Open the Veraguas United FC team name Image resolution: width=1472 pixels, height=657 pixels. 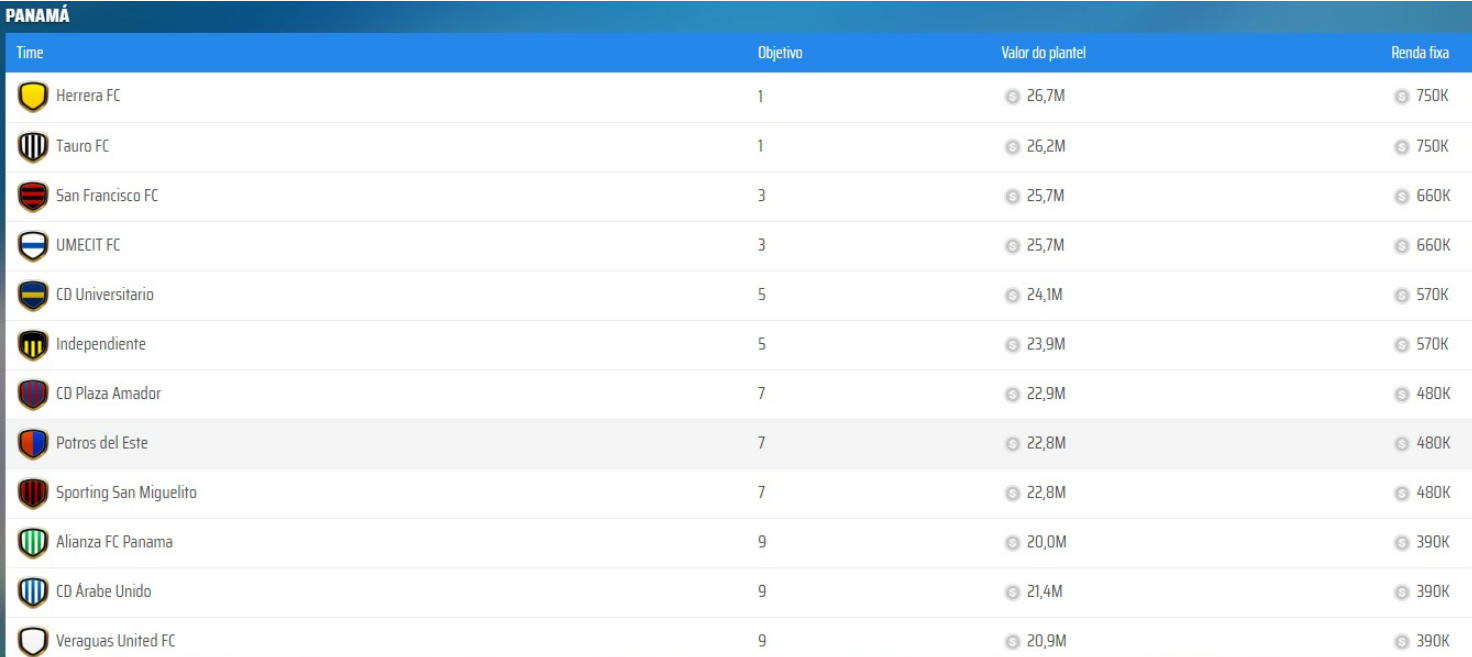click(116, 640)
